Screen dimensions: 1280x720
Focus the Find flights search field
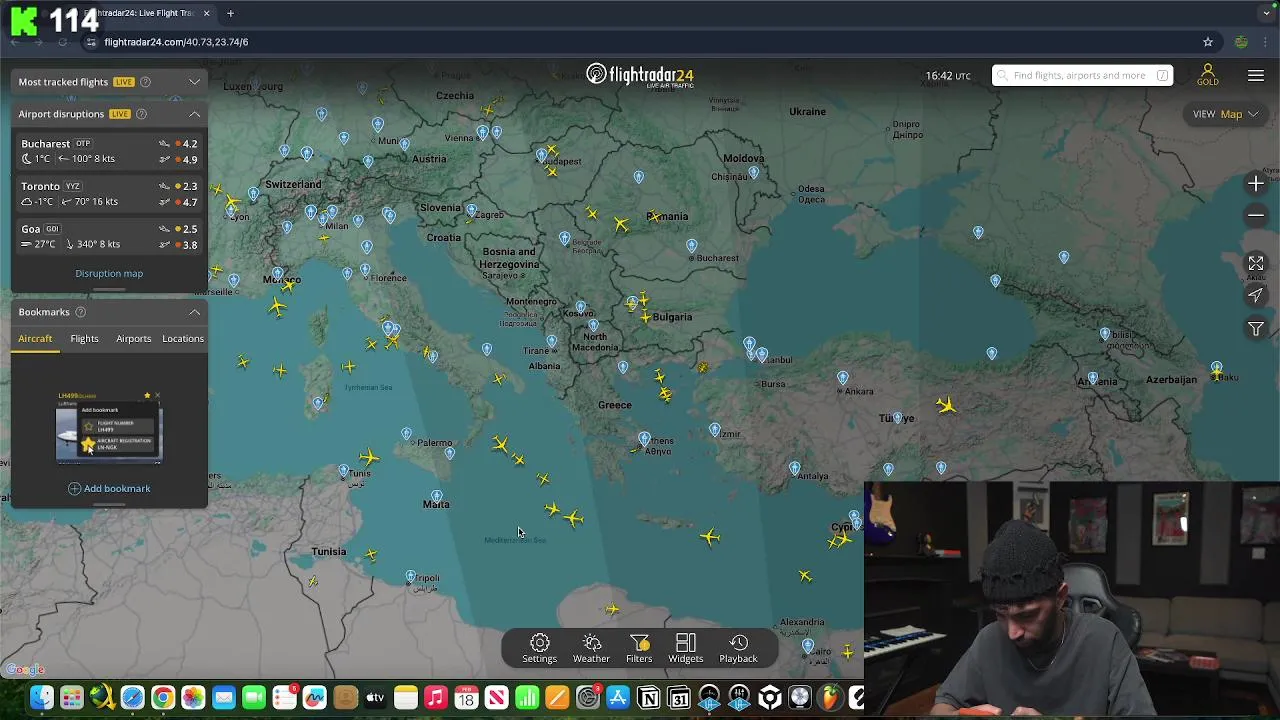(1082, 75)
